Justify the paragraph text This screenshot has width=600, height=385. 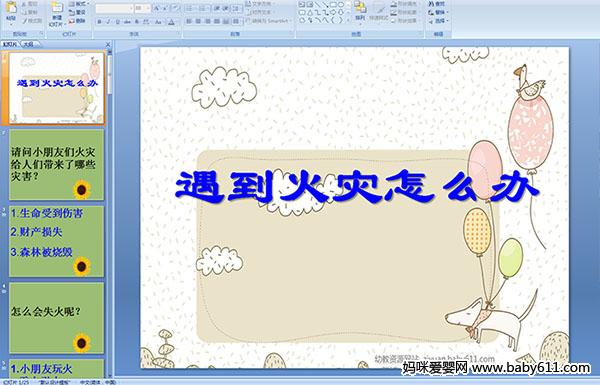click(217, 22)
